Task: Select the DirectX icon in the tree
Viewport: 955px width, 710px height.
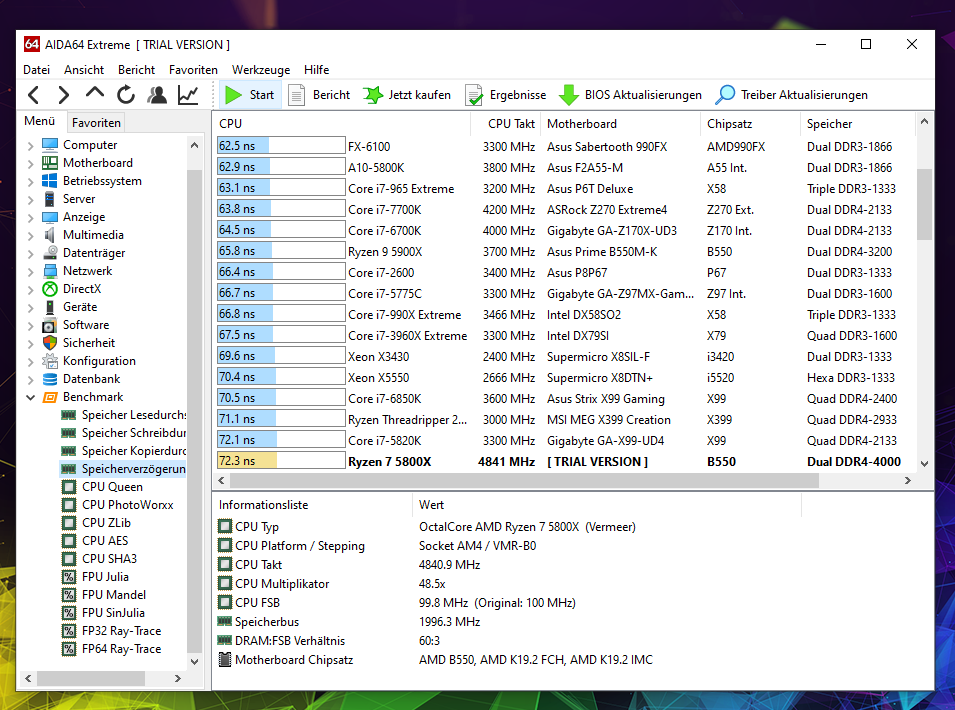Action: (x=50, y=289)
